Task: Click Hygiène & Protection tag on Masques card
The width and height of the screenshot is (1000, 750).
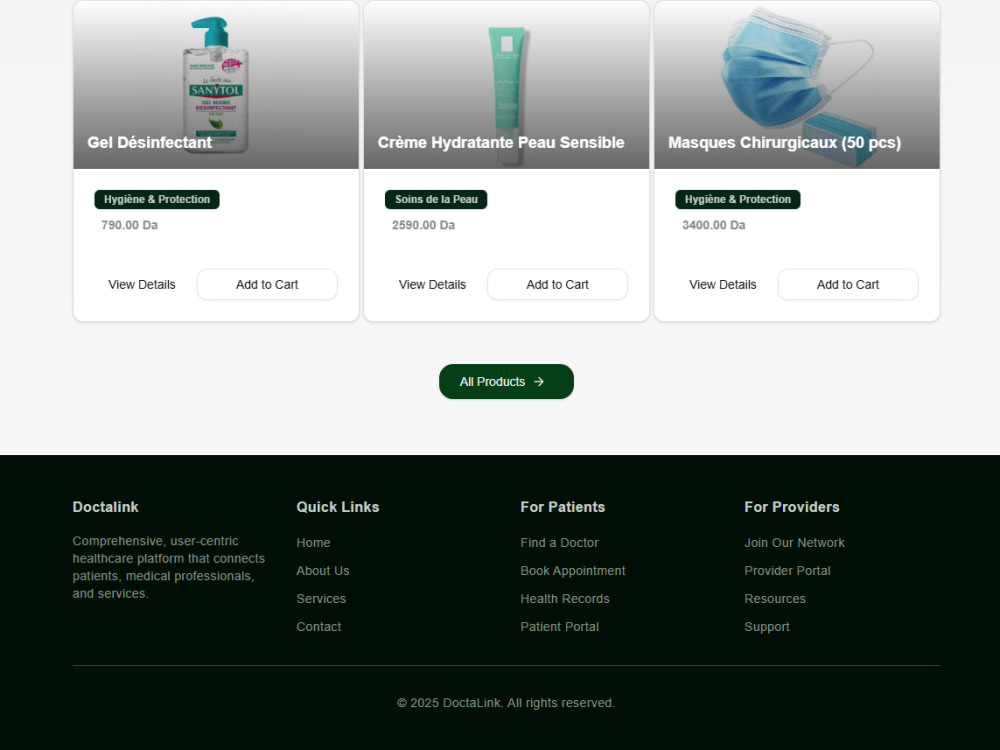Action: point(738,200)
